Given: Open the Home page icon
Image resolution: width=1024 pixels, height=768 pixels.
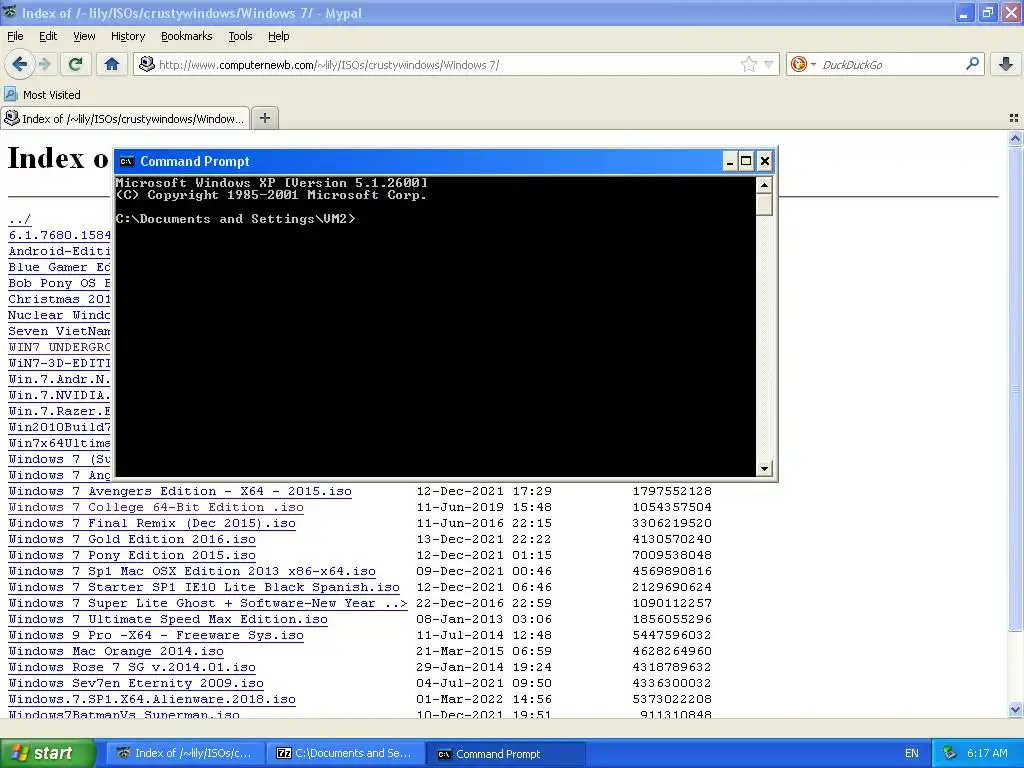Looking at the screenshot, I should tap(112, 64).
